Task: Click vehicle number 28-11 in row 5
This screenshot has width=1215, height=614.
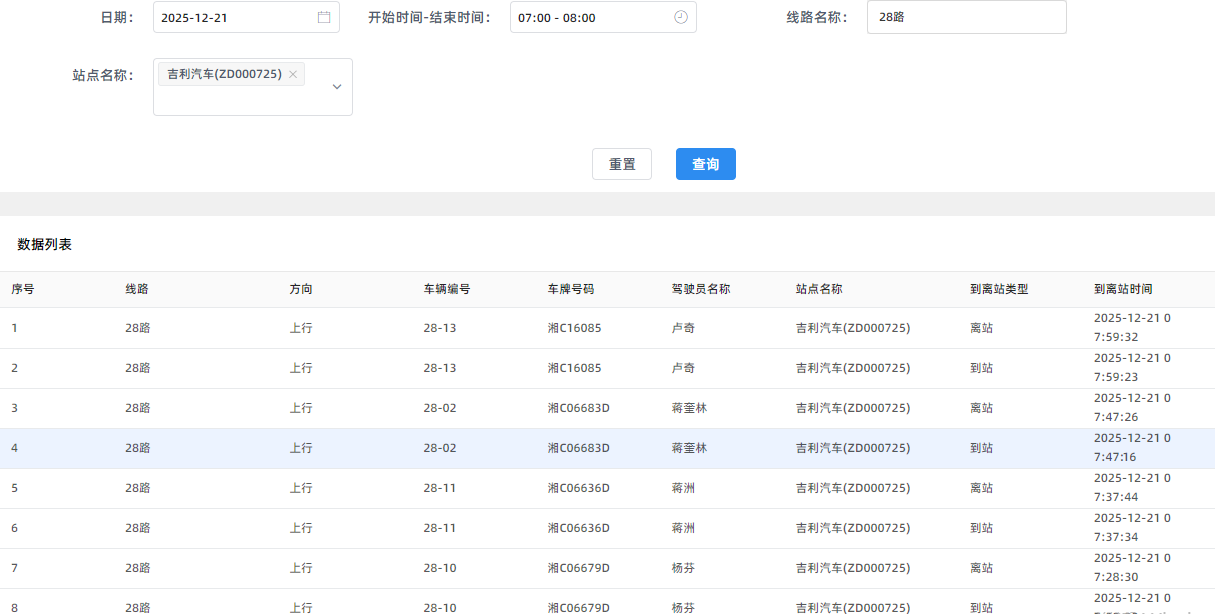Action: coord(440,488)
